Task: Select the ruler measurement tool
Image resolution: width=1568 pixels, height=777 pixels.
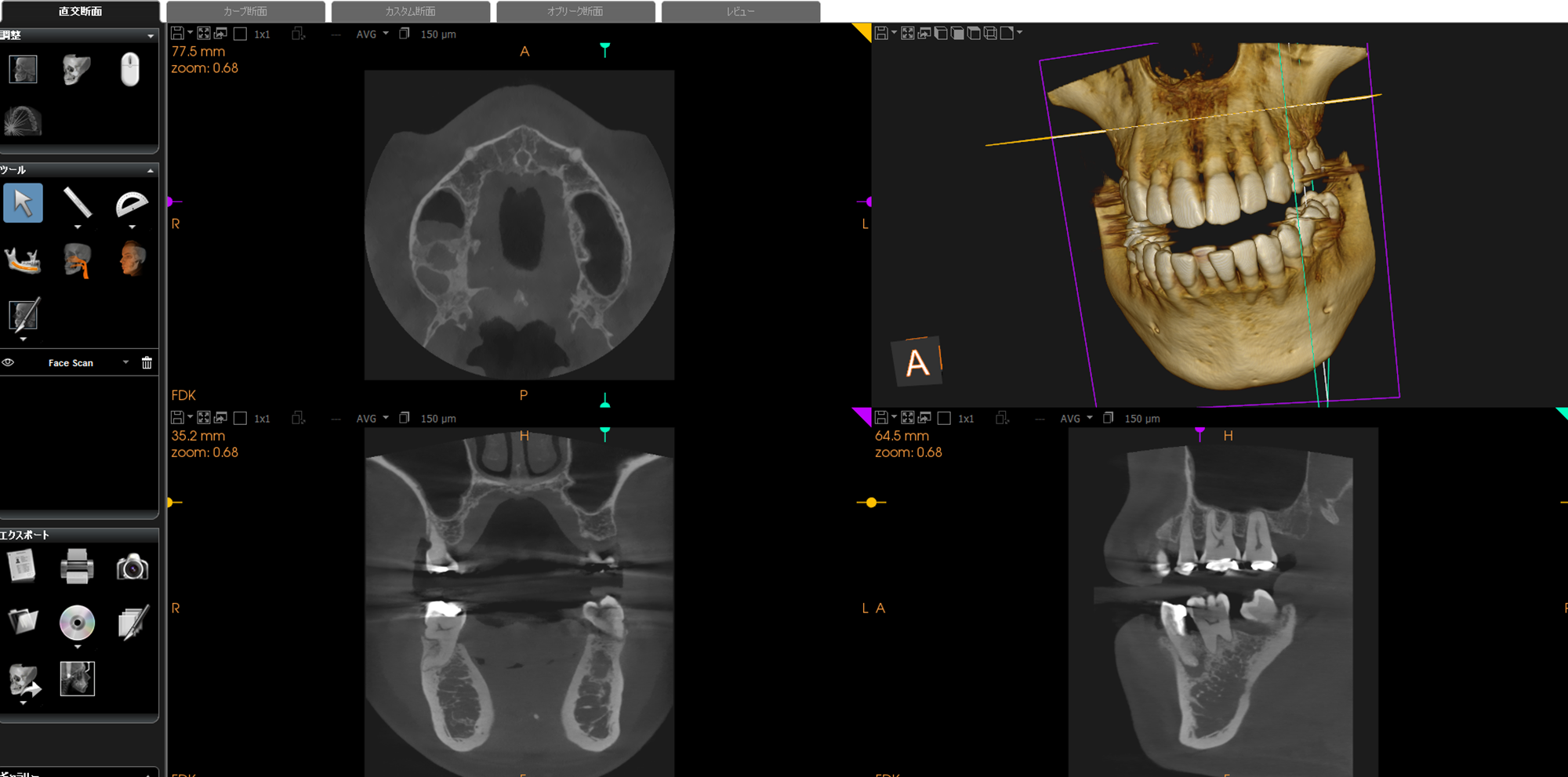Action: [77, 202]
